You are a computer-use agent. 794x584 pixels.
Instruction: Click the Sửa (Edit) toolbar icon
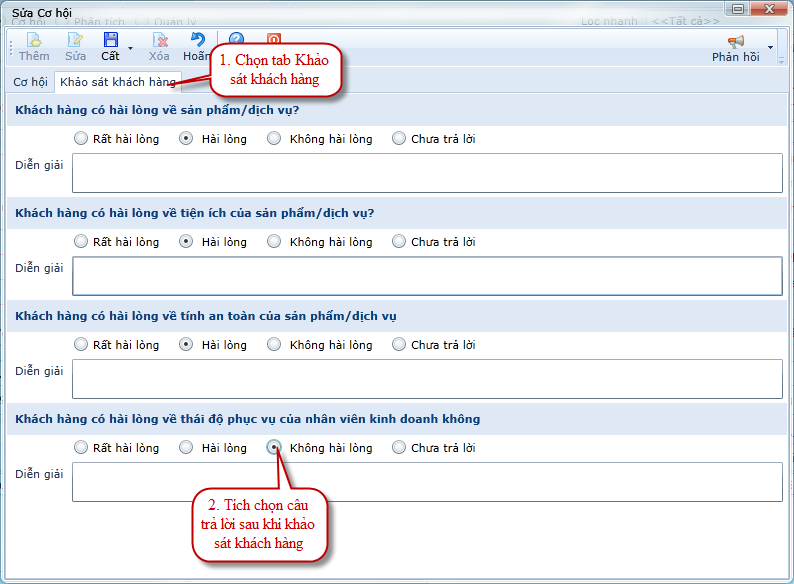point(76,41)
